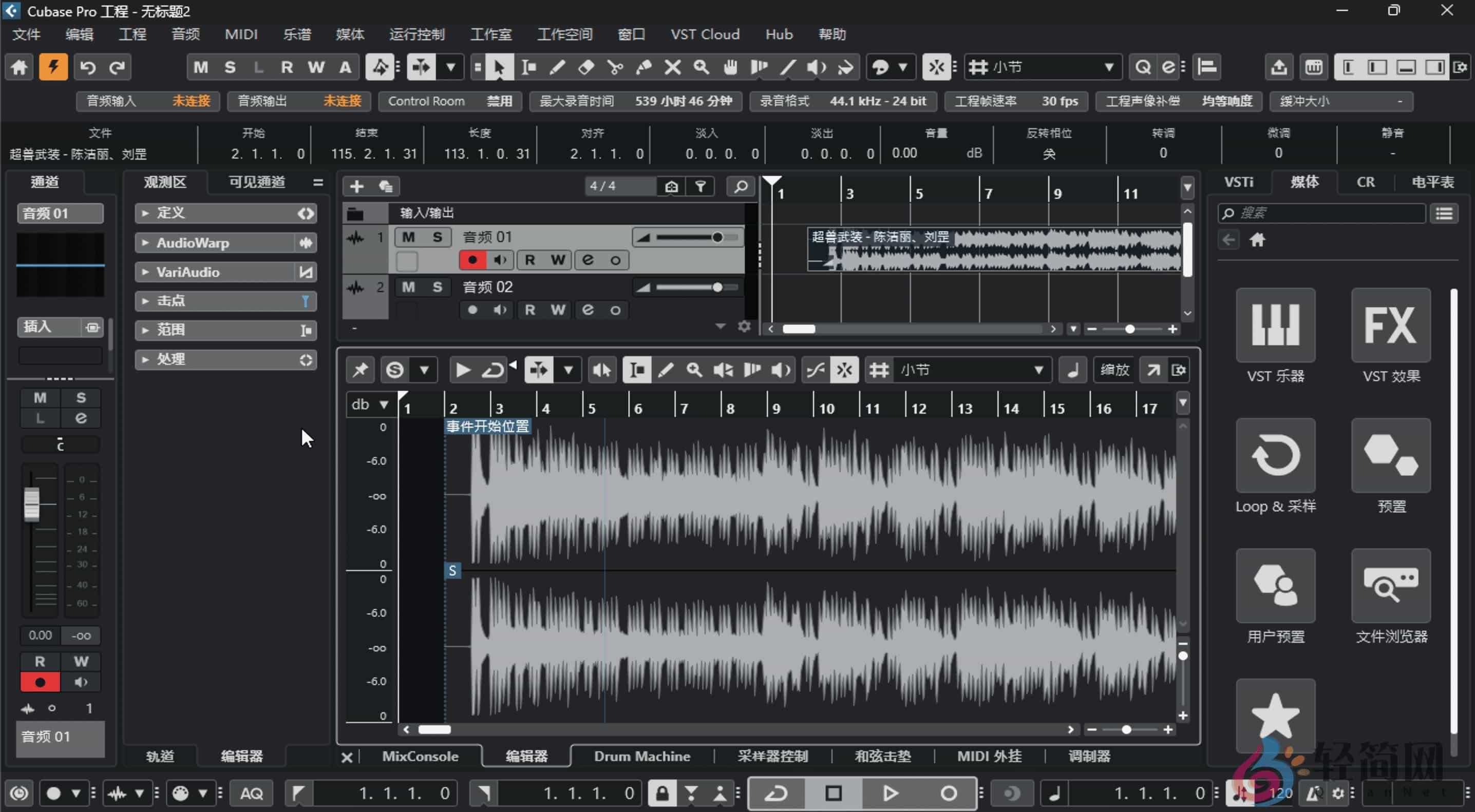Viewport: 1475px width, 812px height.
Task: Solo the 音频 02 track
Action: (x=437, y=287)
